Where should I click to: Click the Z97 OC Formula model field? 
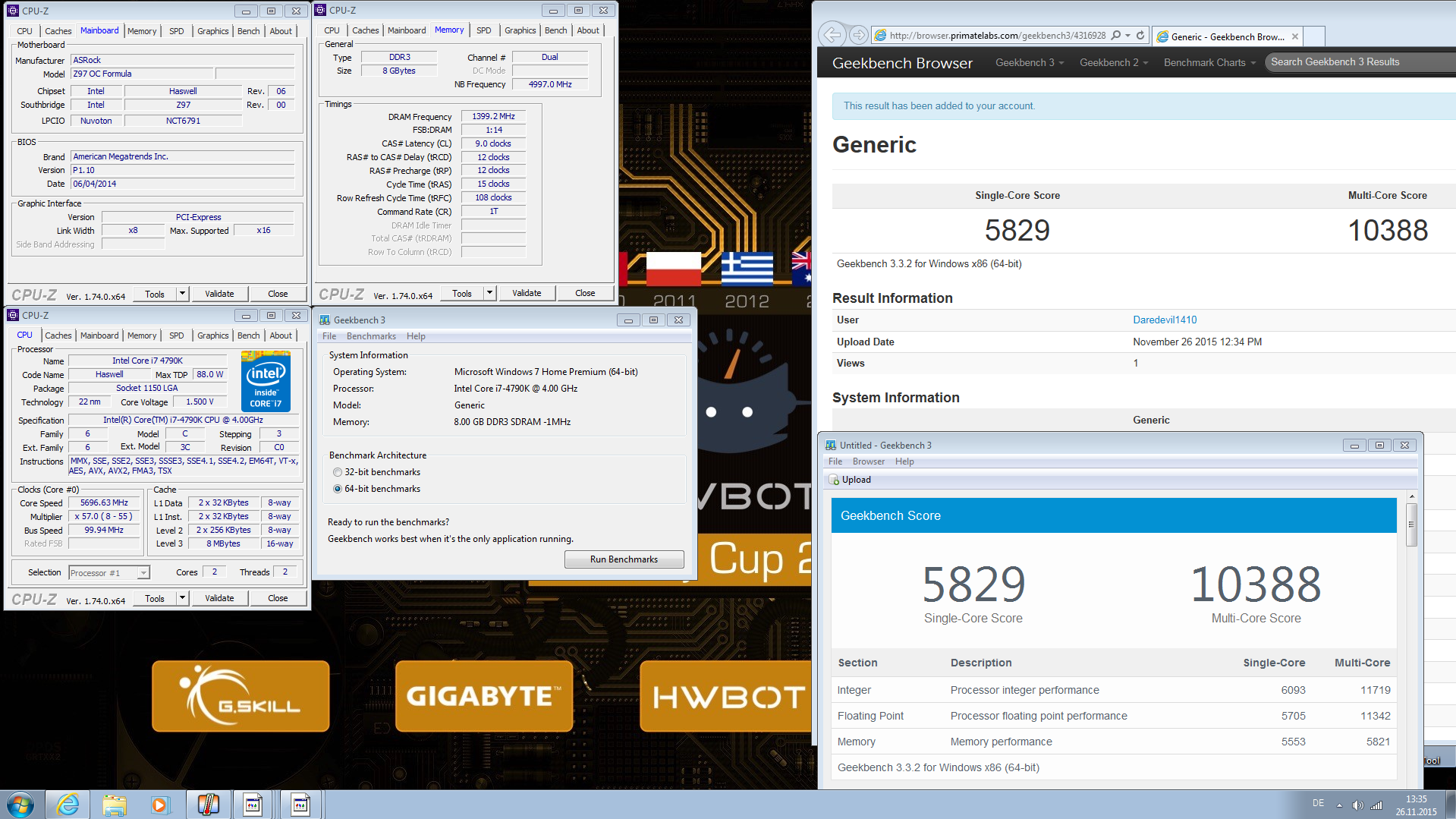(x=143, y=74)
